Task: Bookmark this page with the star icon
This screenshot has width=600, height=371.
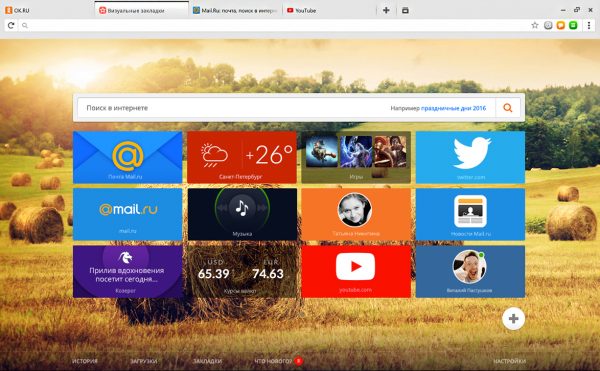Action: click(535, 25)
